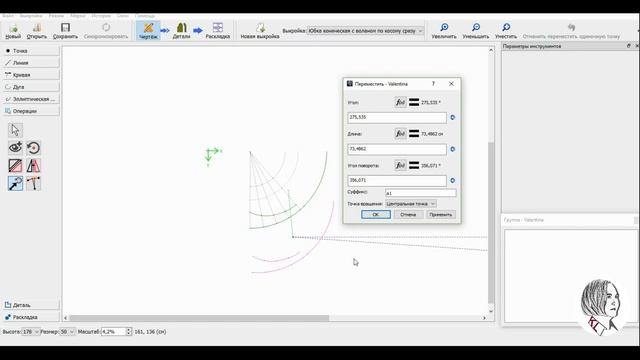The width and height of the screenshot is (640, 360).
Task: Create Новая выкройка pattern piece
Action: (x=260, y=31)
